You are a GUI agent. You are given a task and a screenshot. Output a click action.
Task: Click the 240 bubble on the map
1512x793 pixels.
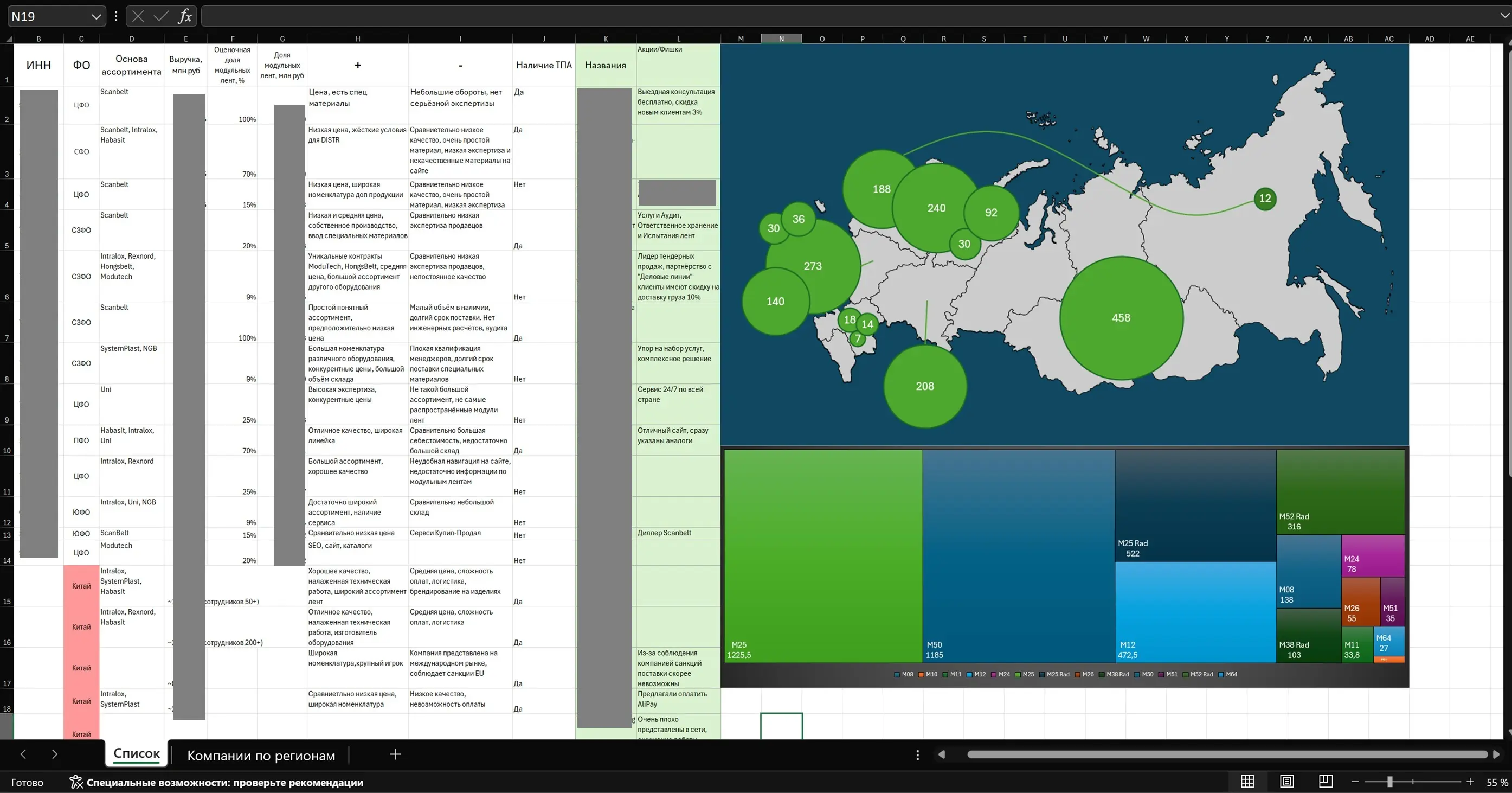[x=937, y=208]
